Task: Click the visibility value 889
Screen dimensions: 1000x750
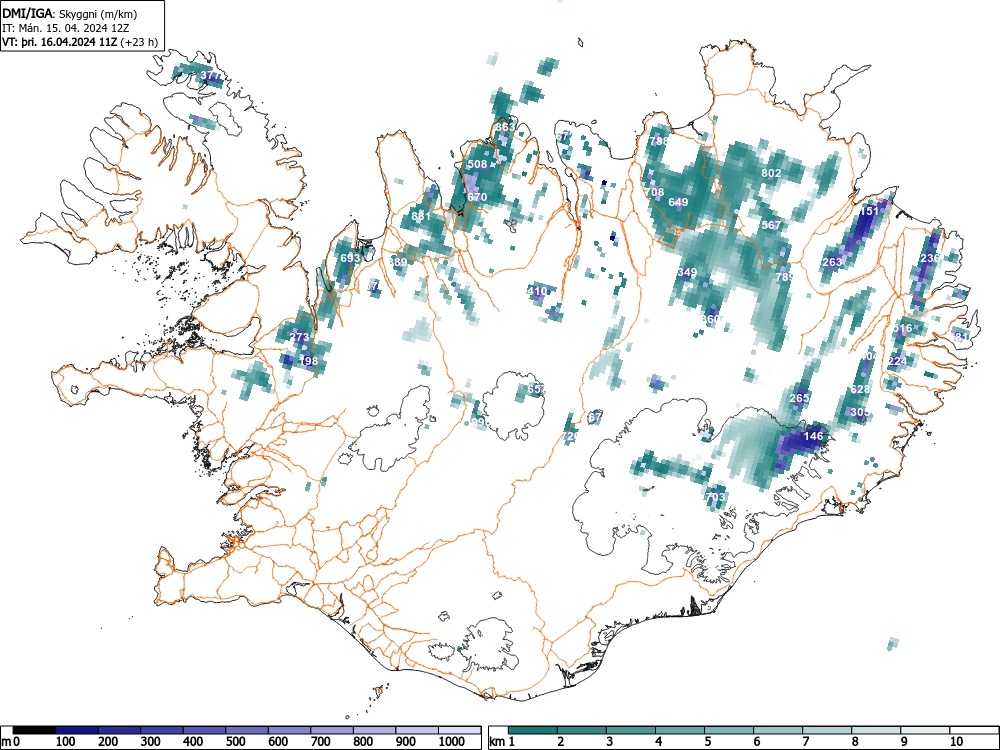Action: pos(397,262)
